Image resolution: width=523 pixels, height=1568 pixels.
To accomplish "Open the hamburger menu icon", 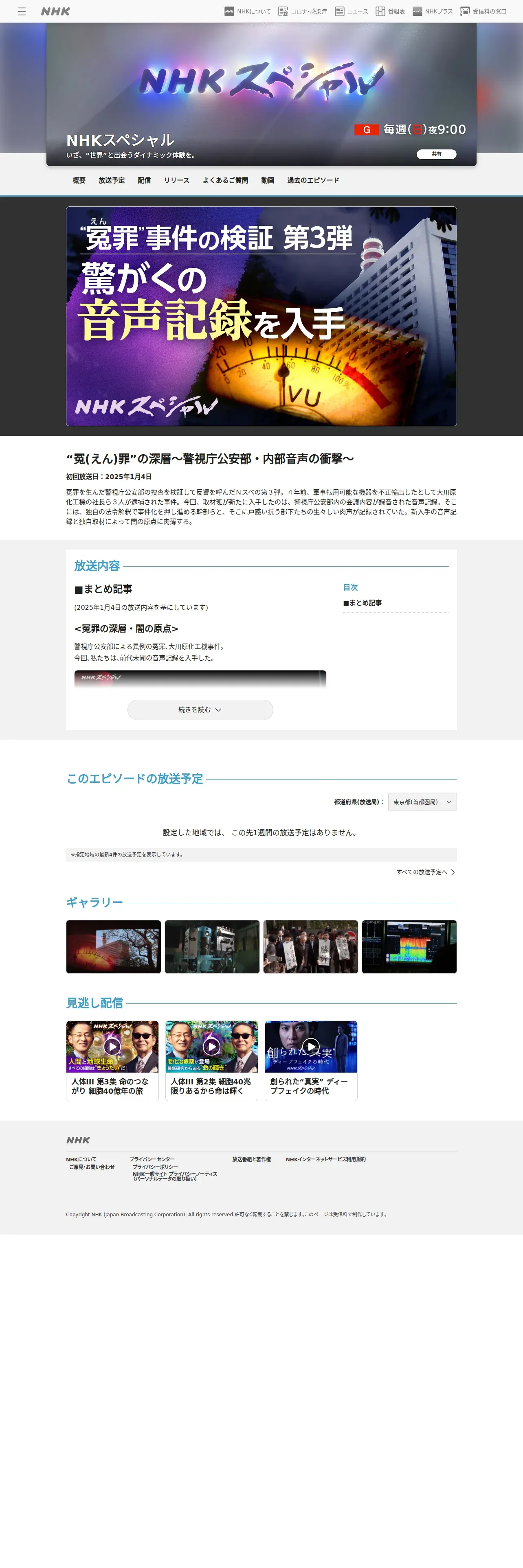I will click(22, 11).
